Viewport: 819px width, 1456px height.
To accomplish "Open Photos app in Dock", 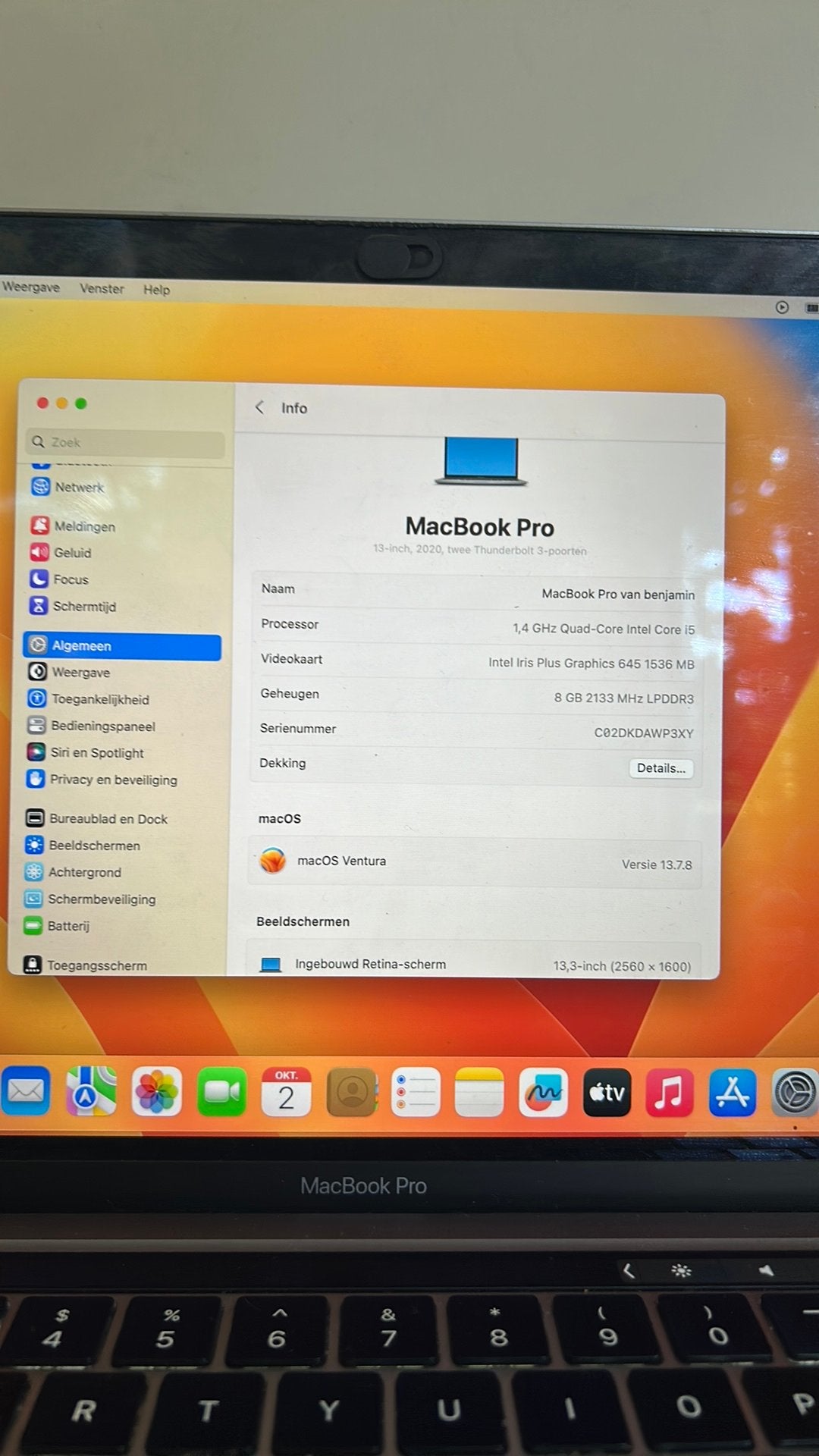I will pyautogui.click(x=156, y=1092).
